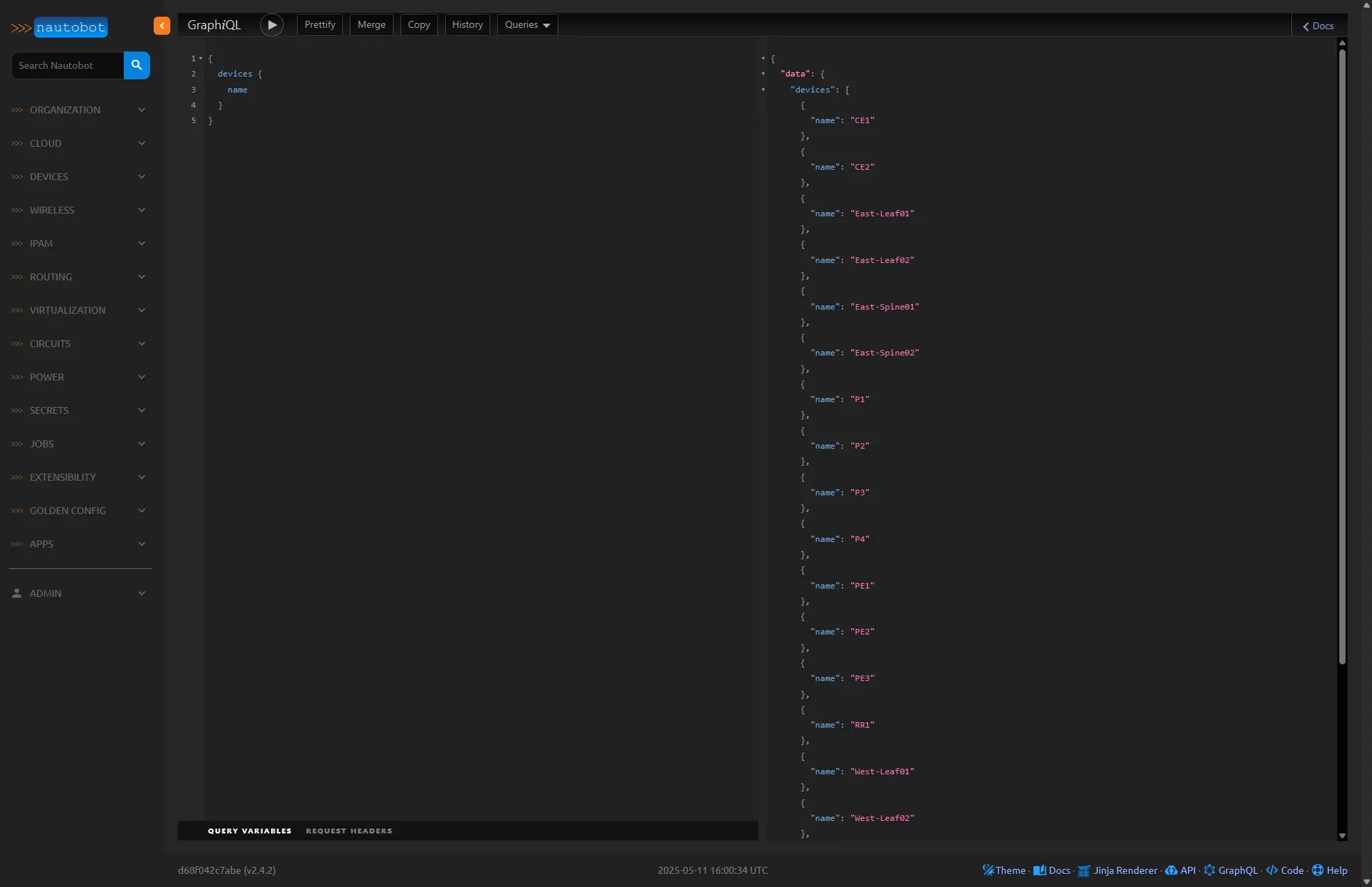The image size is (1372, 887).
Task: Collapse the "devices" array in results
Action: coord(763,90)
